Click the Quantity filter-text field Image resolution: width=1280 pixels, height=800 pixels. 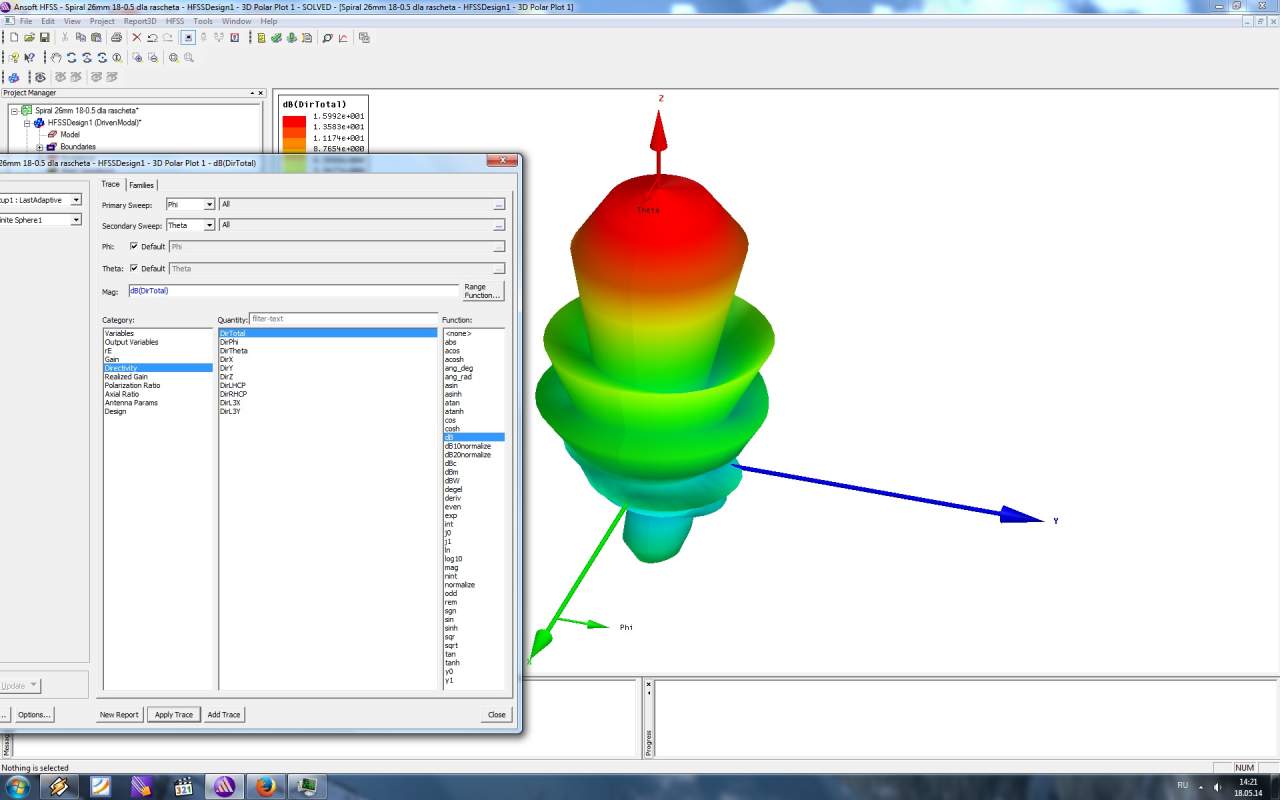pos(343,319)
